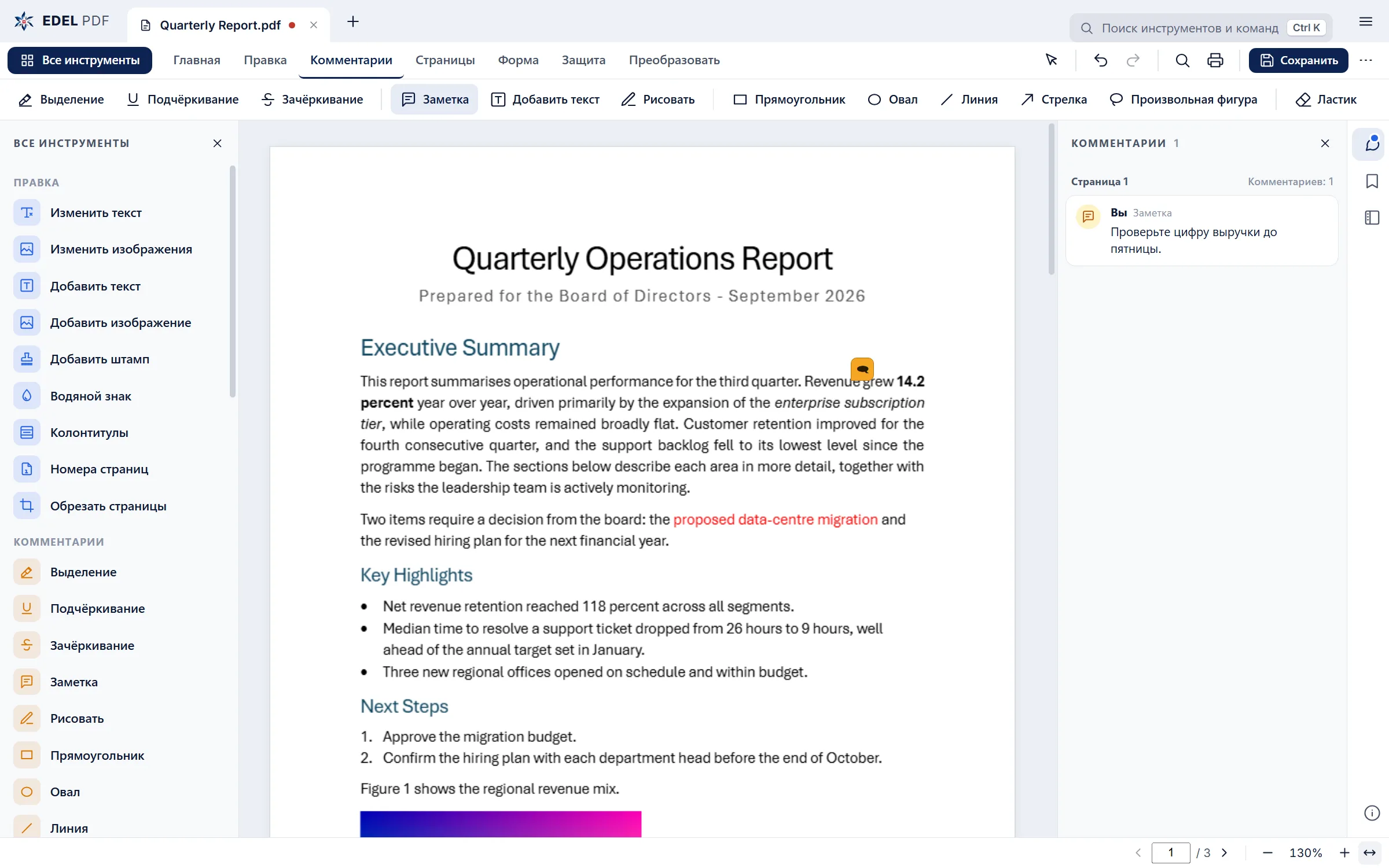Click the print icon
This screenshot has height=868, width=1389.
click(x=1215, y=60)
